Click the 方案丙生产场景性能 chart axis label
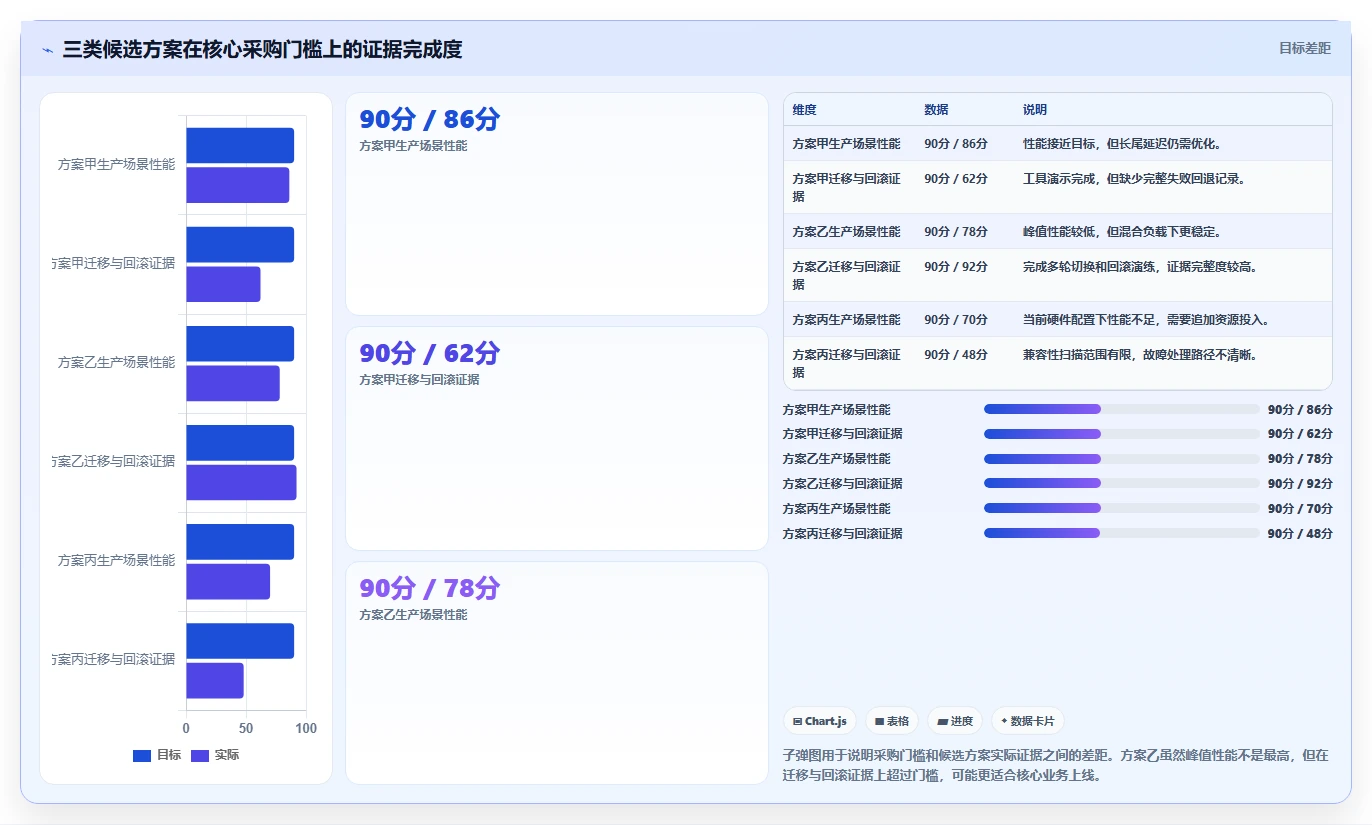The height and width of the screenshot is (825, 1372). [x=116, y=560]
